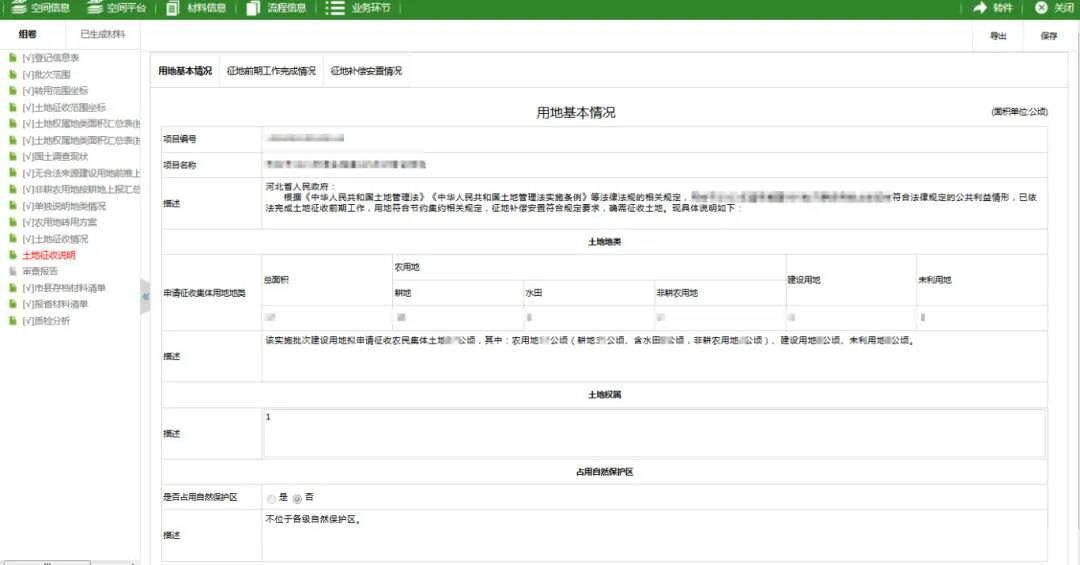The height and width of the screenshot is (565, 1080).
Task: Click the 总面积 value field
Action: [x=326, y=317]
